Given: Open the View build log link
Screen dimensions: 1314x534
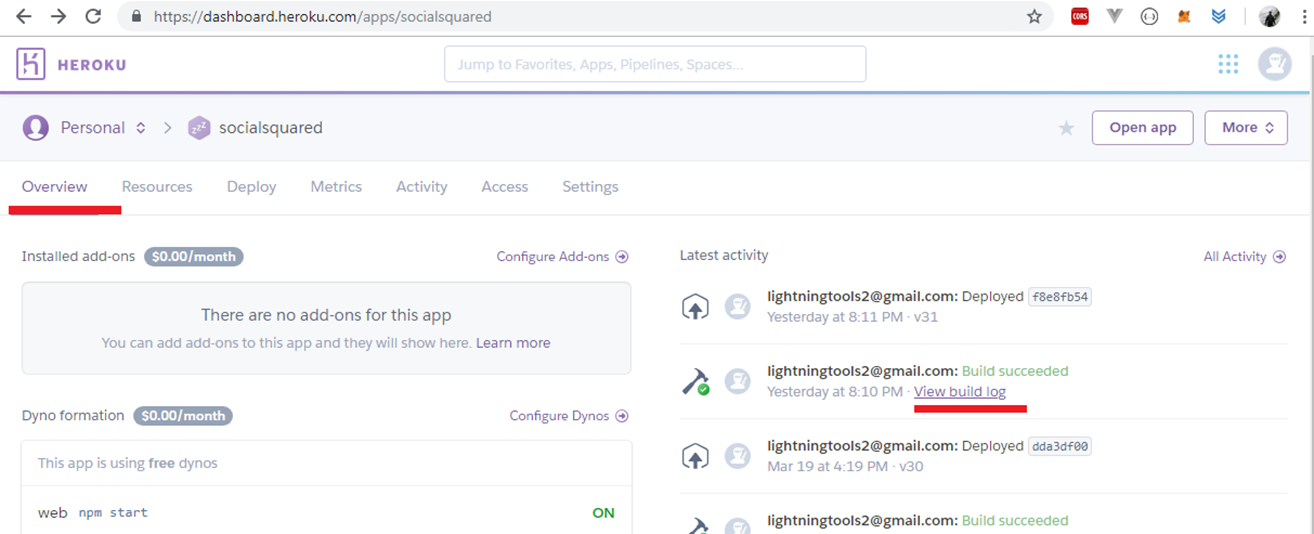Looking at the screenshot, I should click(x=960, y=391).
